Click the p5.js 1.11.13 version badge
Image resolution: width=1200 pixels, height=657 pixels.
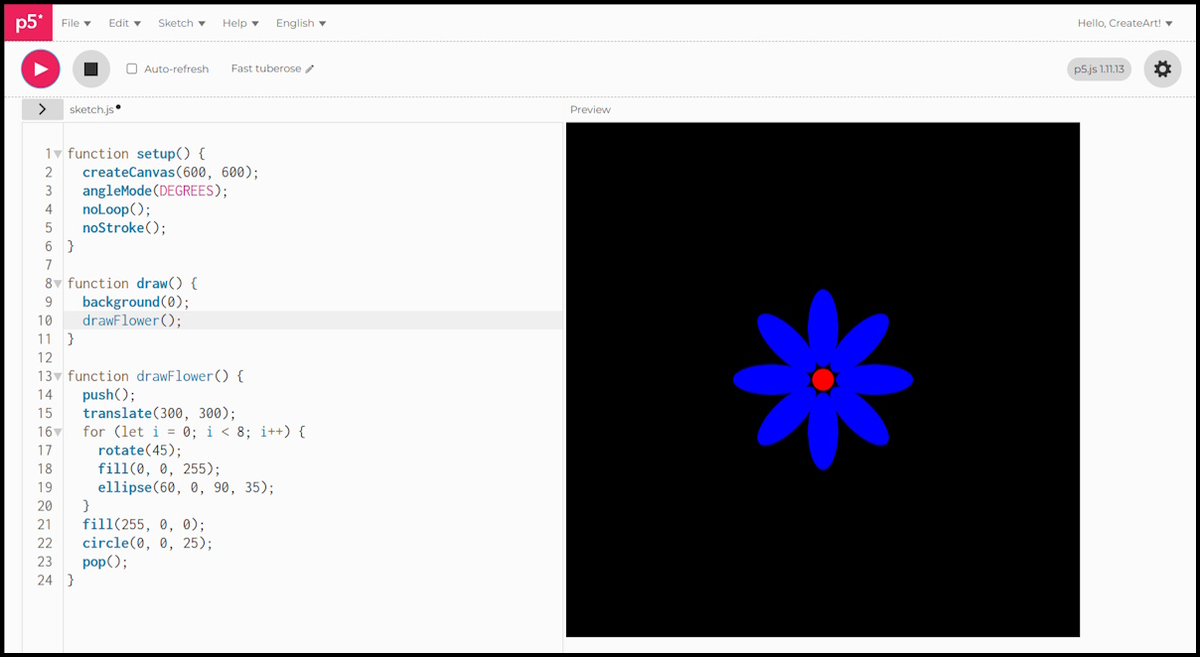1099,69
